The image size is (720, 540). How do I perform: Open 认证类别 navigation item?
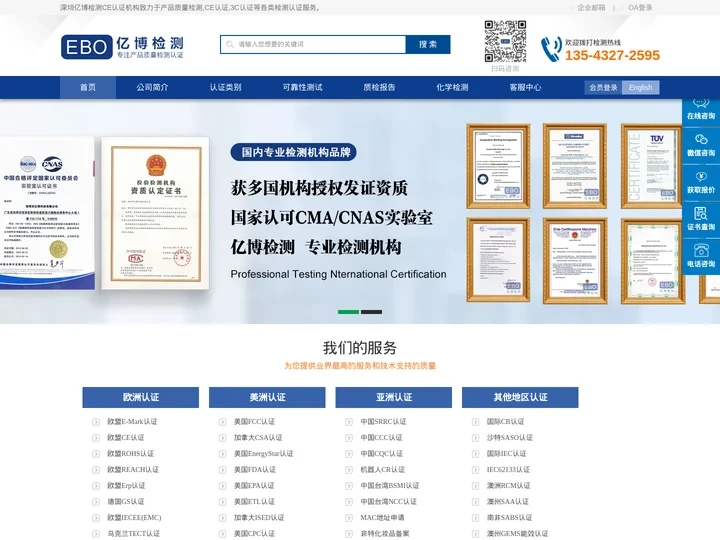225,87
